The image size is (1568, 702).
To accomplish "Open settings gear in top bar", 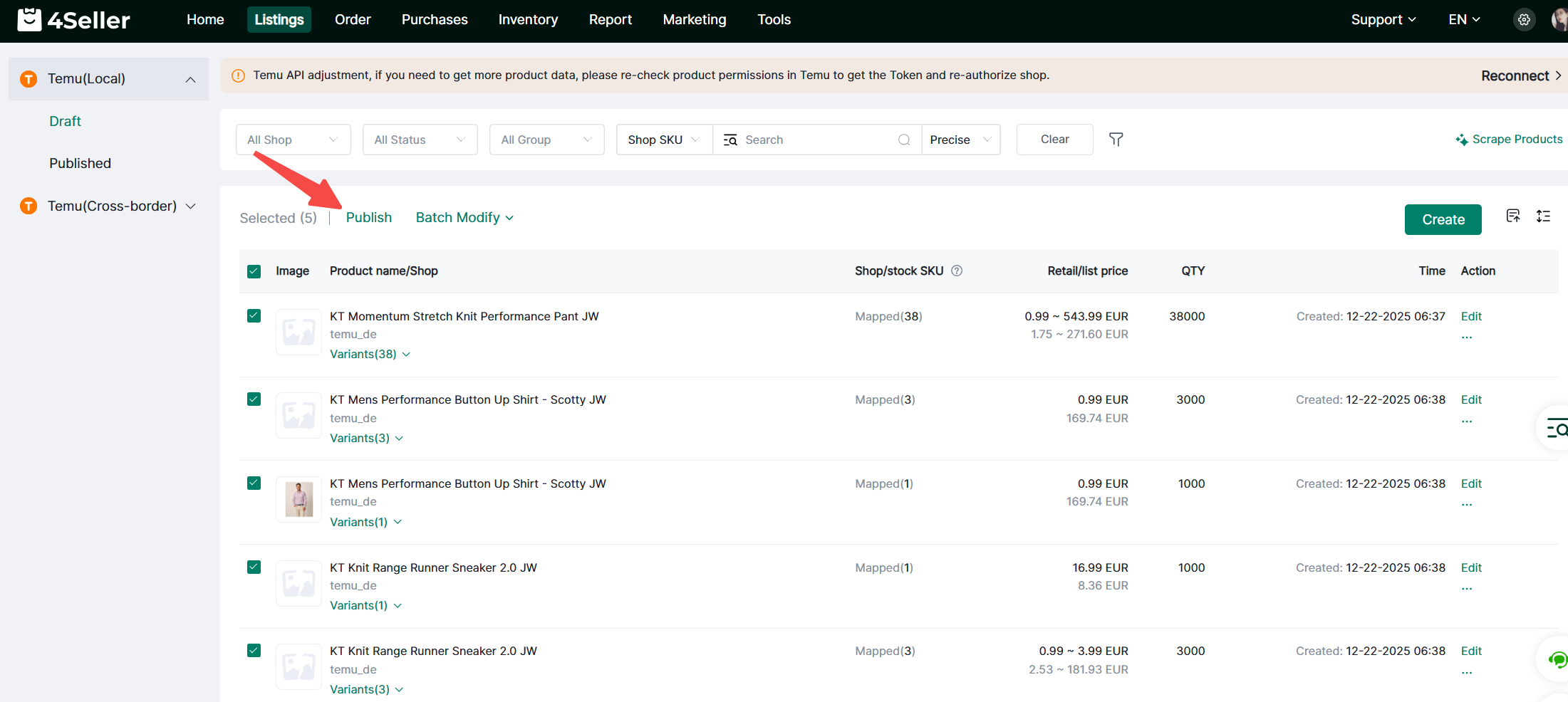I will (1523, 20).
